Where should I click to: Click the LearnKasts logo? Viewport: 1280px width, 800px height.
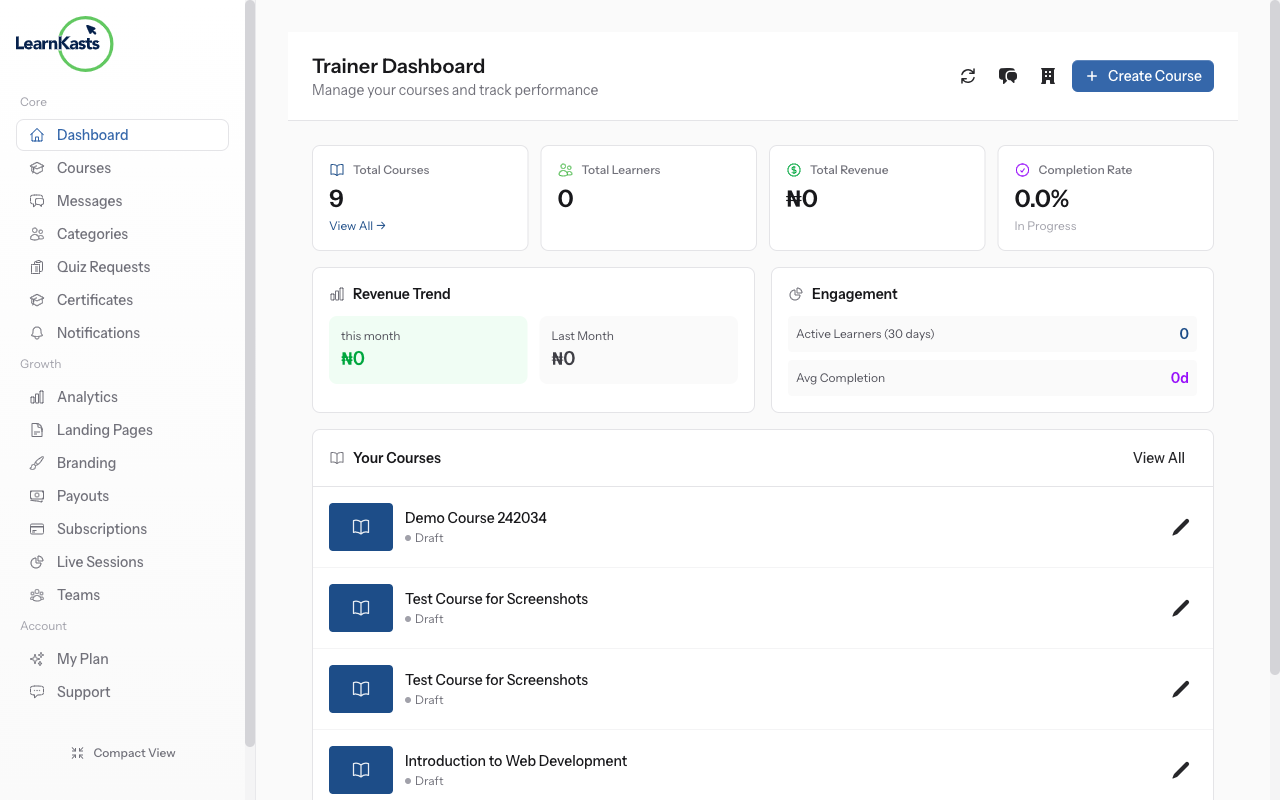click(x=64, y=44)
